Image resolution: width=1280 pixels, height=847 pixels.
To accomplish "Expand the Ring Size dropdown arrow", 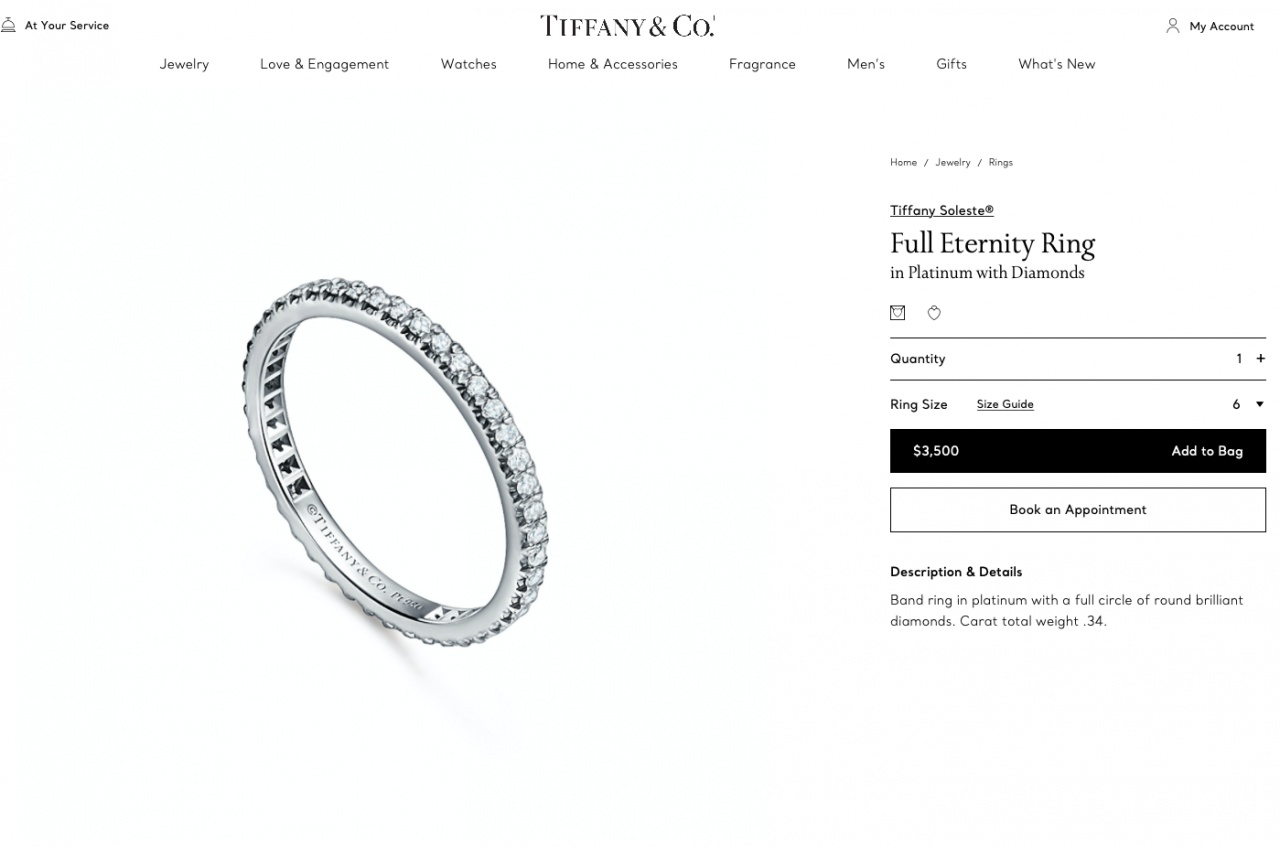I will point(1259,404).
